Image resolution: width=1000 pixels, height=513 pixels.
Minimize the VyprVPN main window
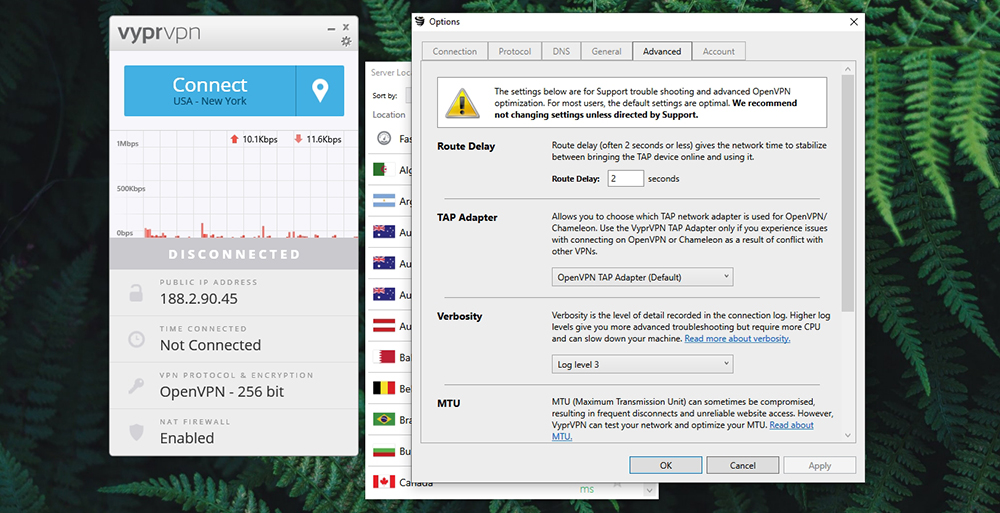(331, 29)
